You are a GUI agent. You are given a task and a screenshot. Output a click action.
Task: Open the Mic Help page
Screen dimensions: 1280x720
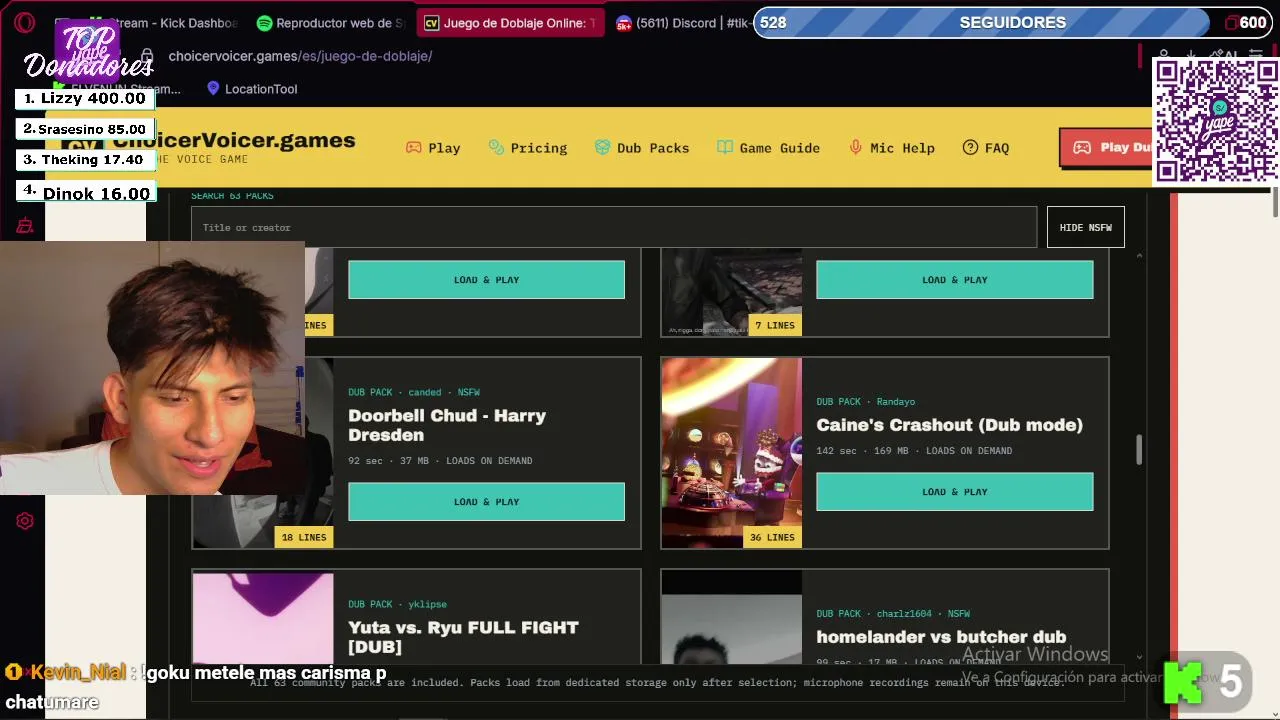pos(892,148)
